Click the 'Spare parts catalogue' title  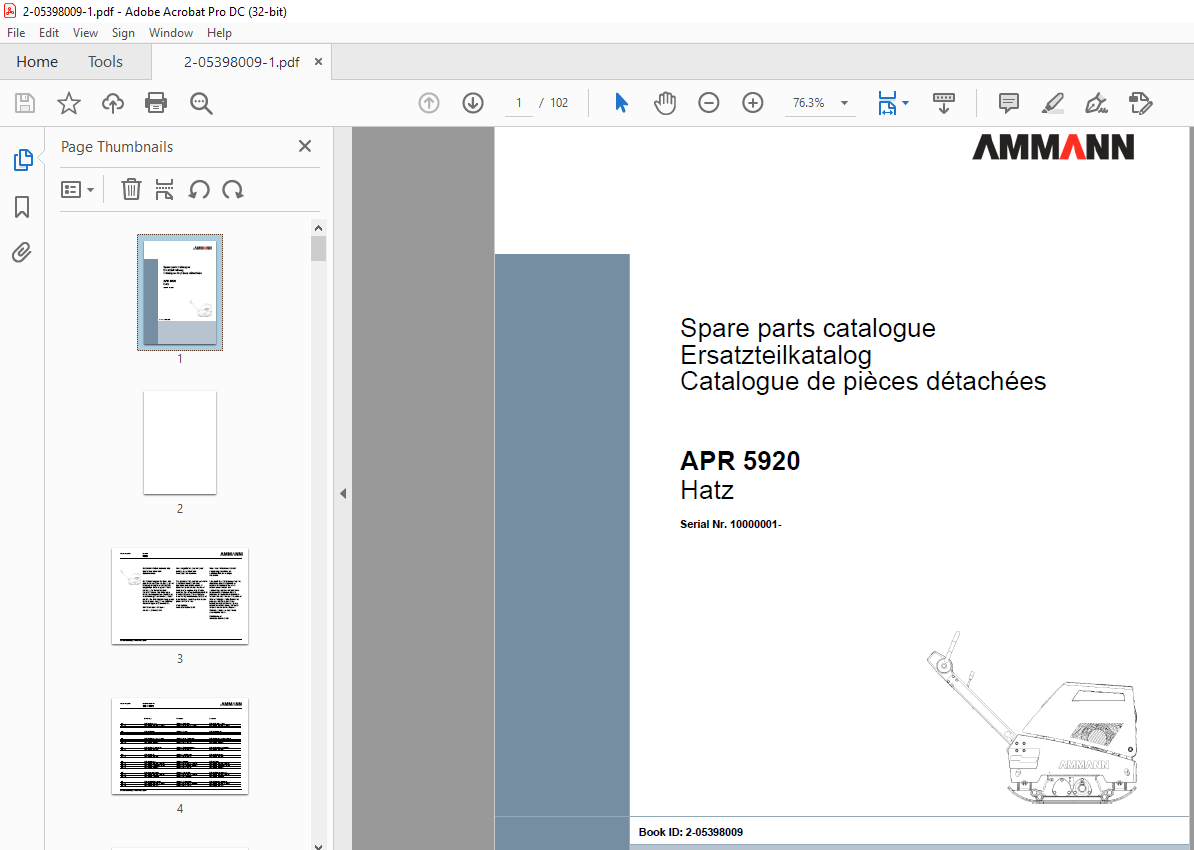point(808,328)
